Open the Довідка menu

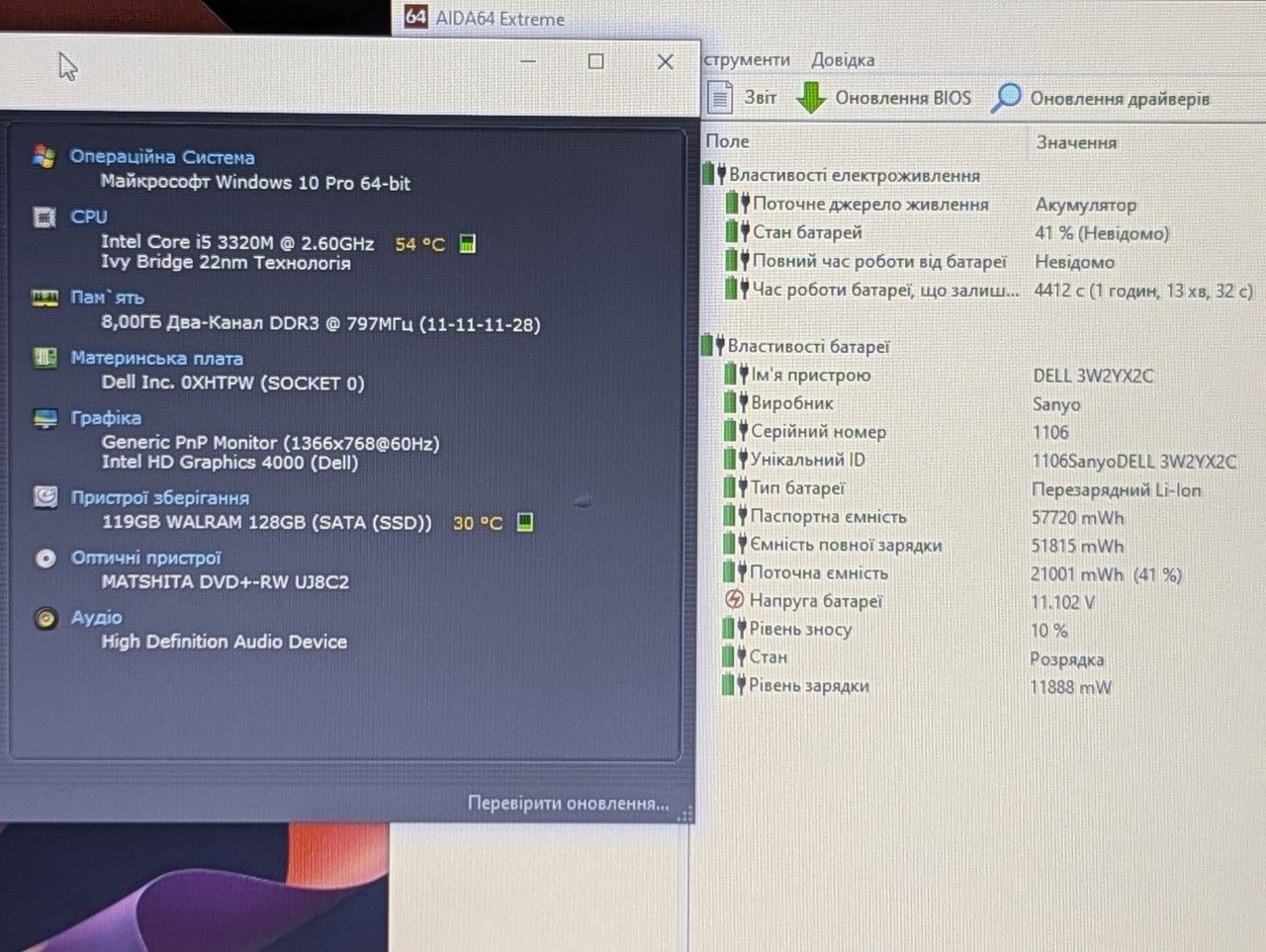tap(843, 59)
